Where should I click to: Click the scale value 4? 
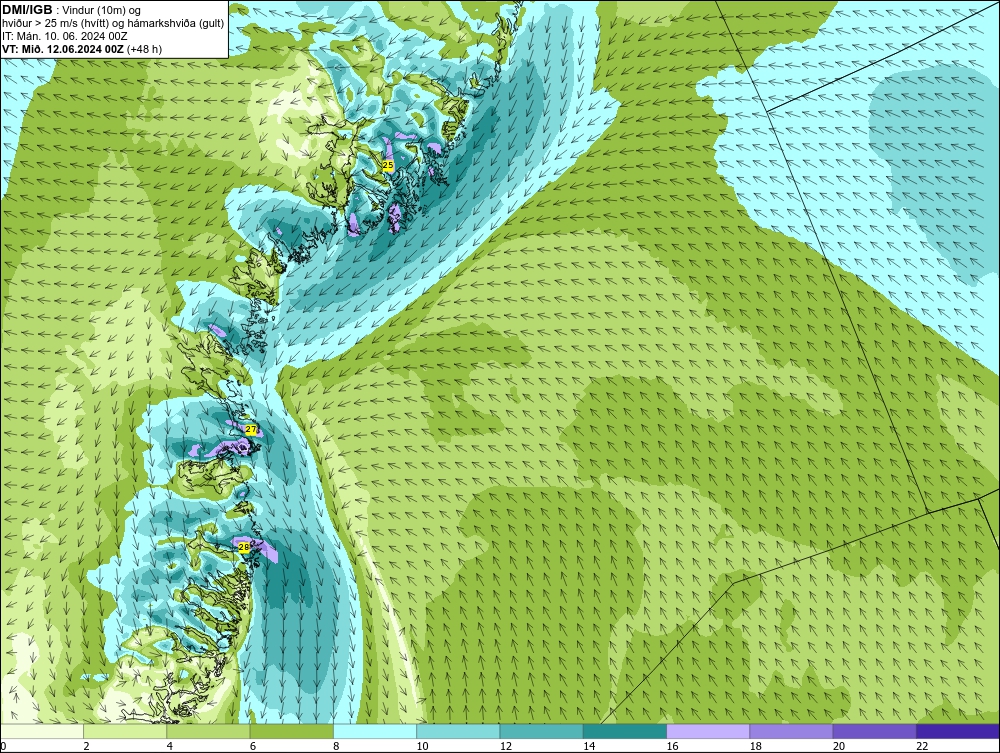coord(170,747)
